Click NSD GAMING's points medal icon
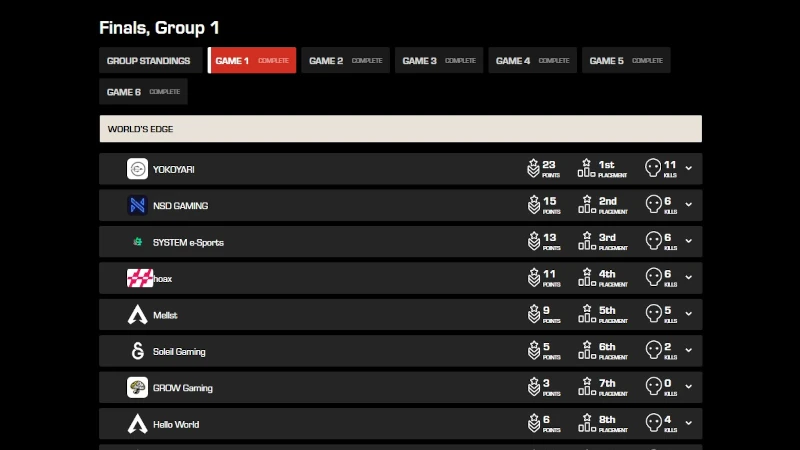Image resolution: width=800 pixels, height=450 pixels. [534, 204]
